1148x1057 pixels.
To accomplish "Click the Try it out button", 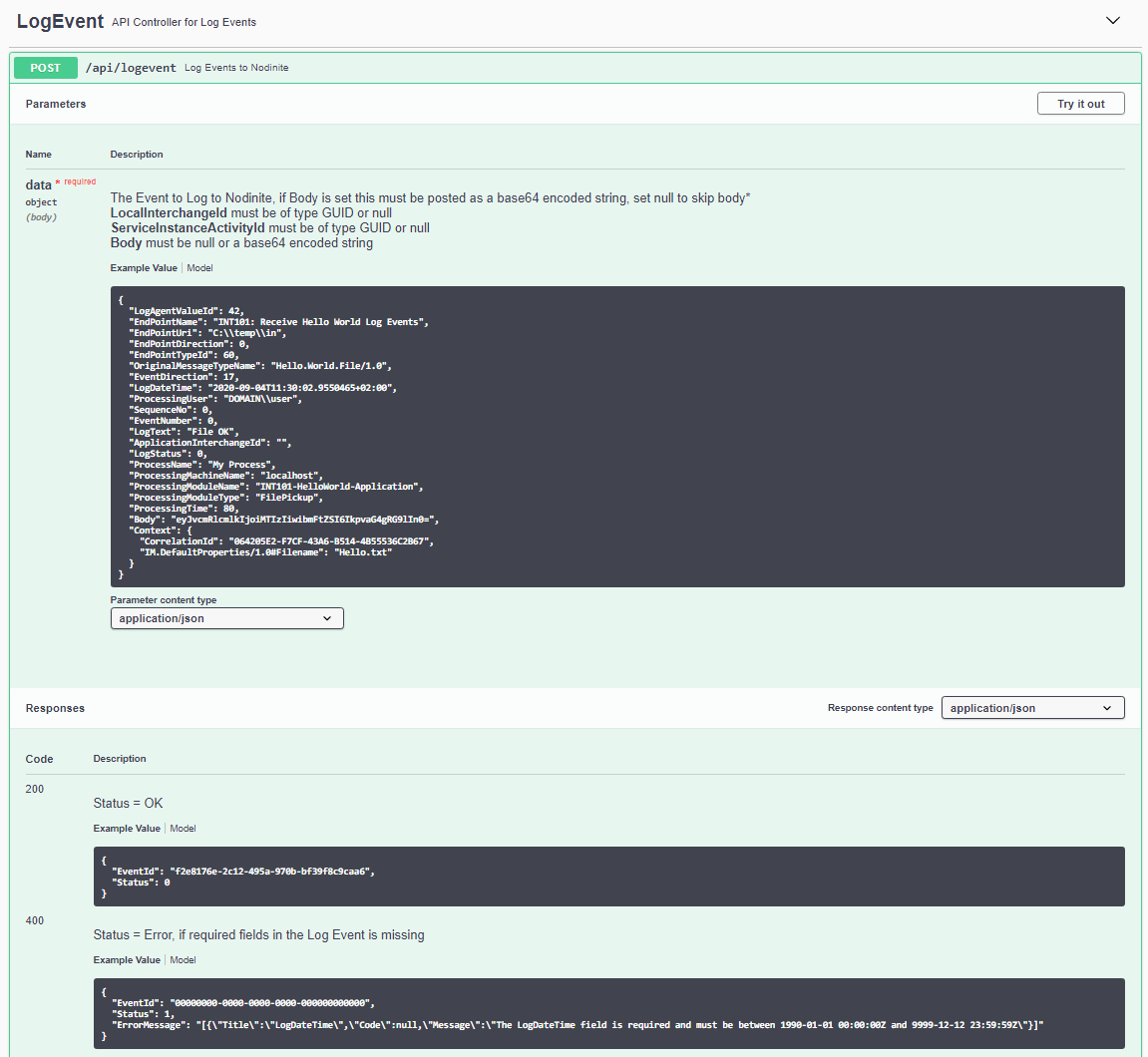I will (x=1080, y=104).
